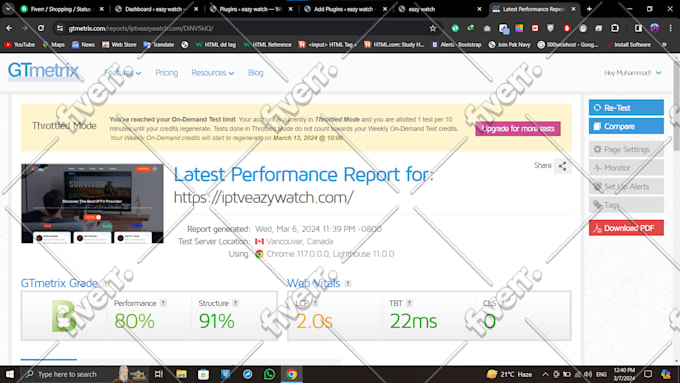Click the weather 21°C Haze widget
680x383 pixels.
[510, 374]
